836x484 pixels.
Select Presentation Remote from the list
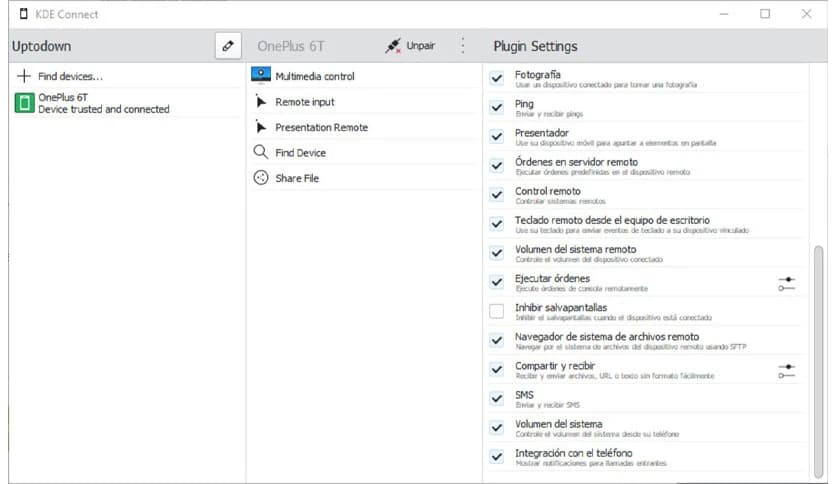(365, 127)
